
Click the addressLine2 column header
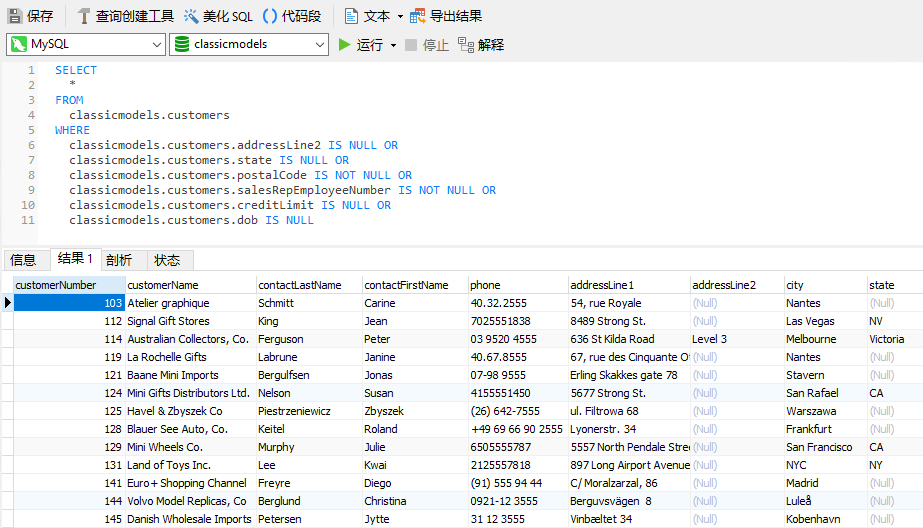pyautogui.click(x=737, y=285)
